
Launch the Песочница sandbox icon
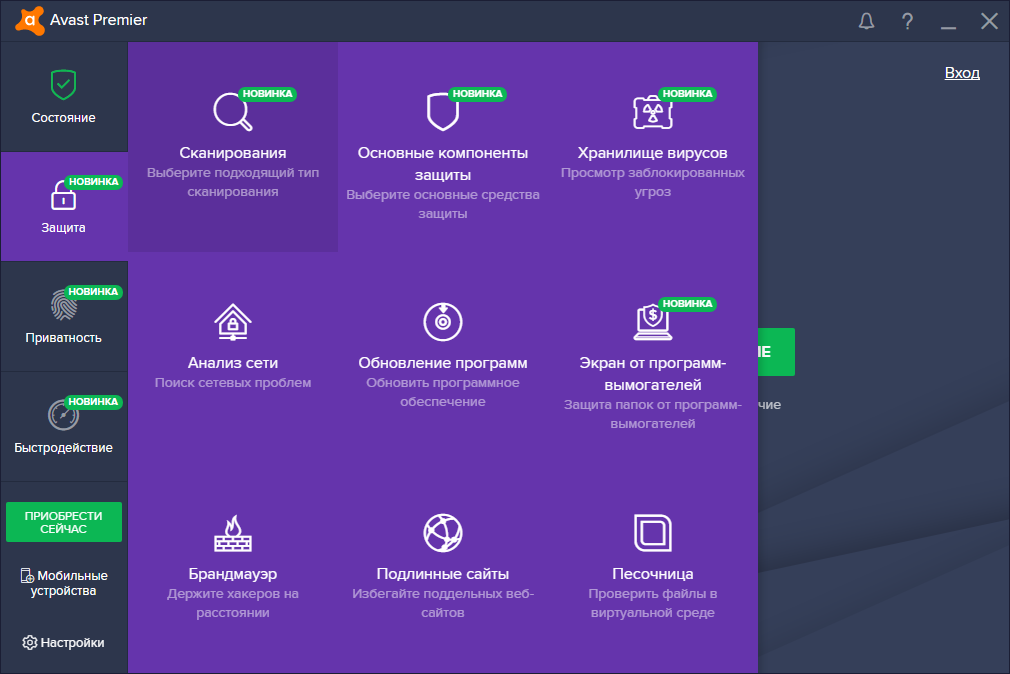652,533
